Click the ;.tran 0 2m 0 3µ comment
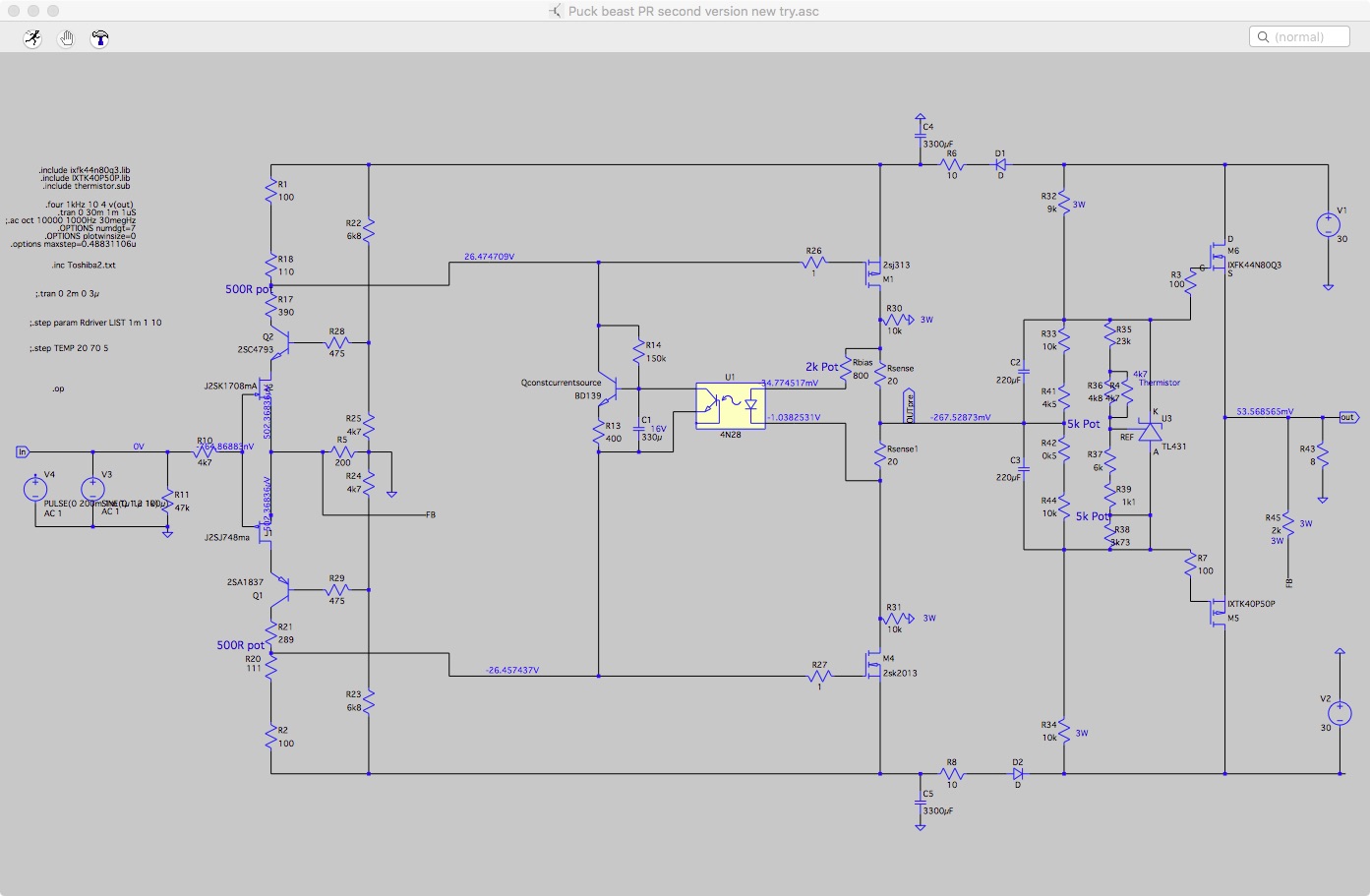This screenshot has height=896, width=1370. tap(66, 294)
